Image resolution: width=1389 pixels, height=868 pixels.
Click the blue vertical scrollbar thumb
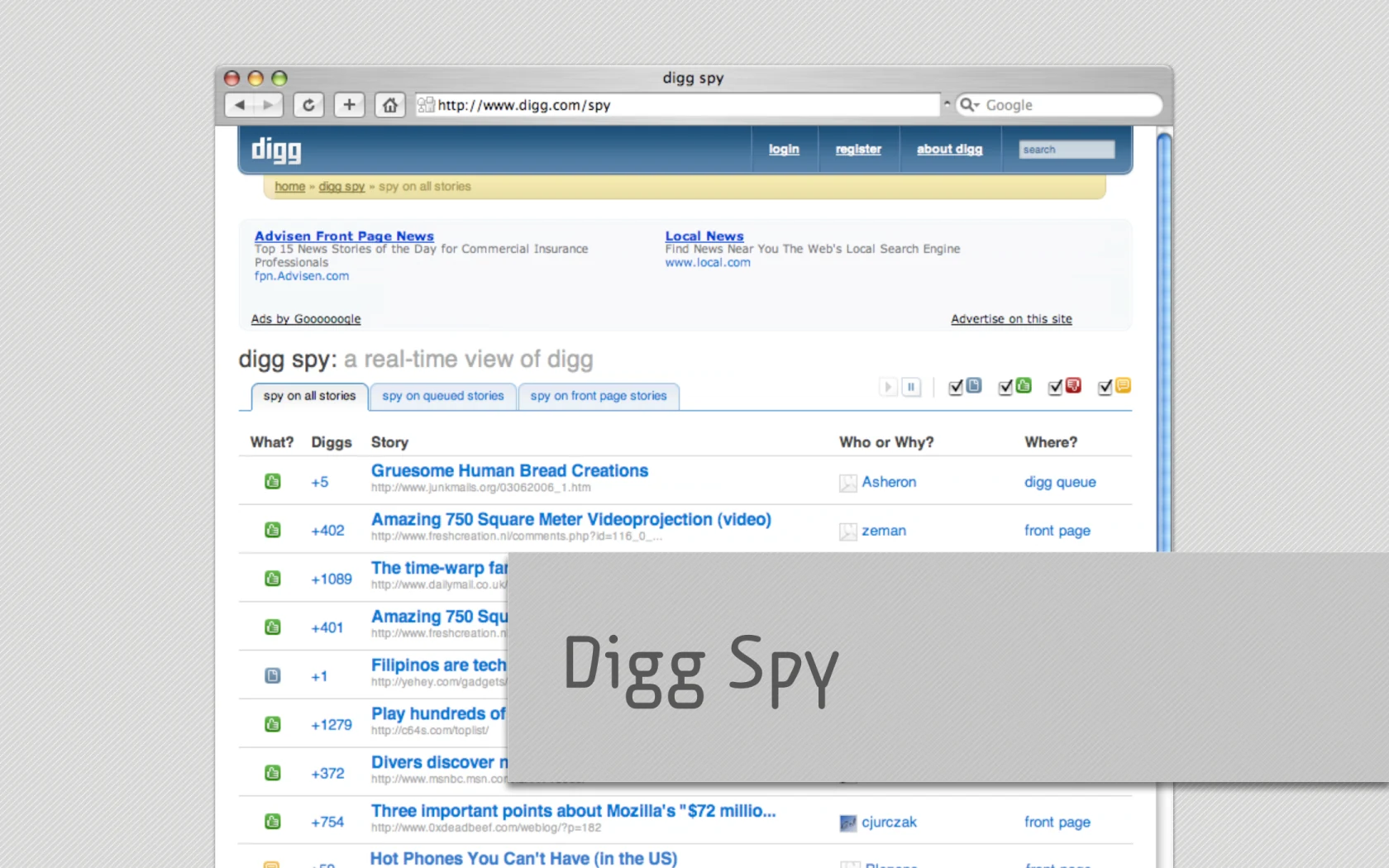click(1164, 341)
